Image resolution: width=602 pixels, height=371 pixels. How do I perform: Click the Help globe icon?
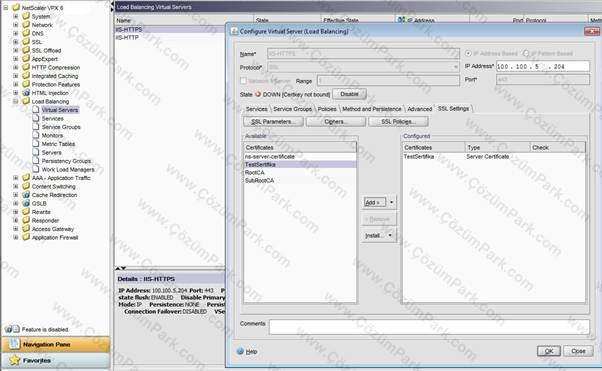point(240,351)
